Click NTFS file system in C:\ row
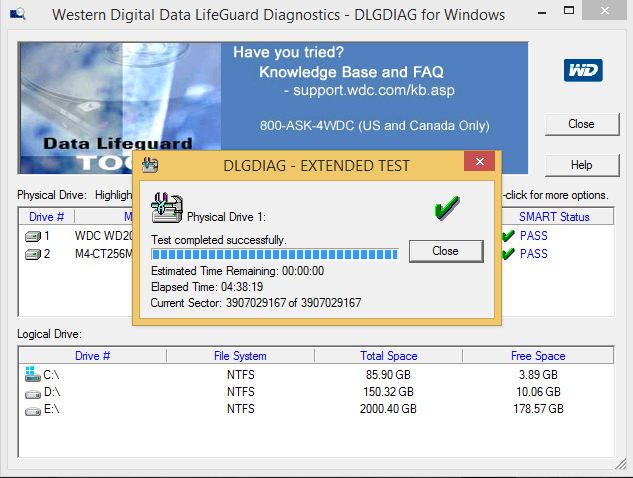This screenshot has width=633, height=478. (241, 375)
